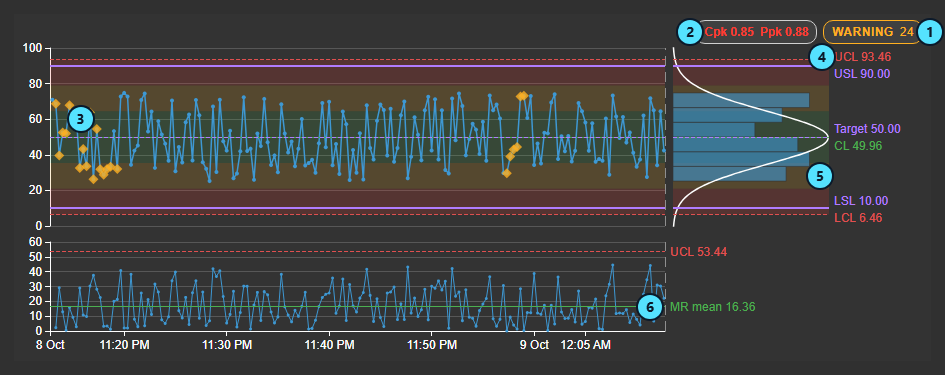Click the Target 50.00 label
Image resolution: width=945 pixels, height=375 pixels.
pos(867,128)
